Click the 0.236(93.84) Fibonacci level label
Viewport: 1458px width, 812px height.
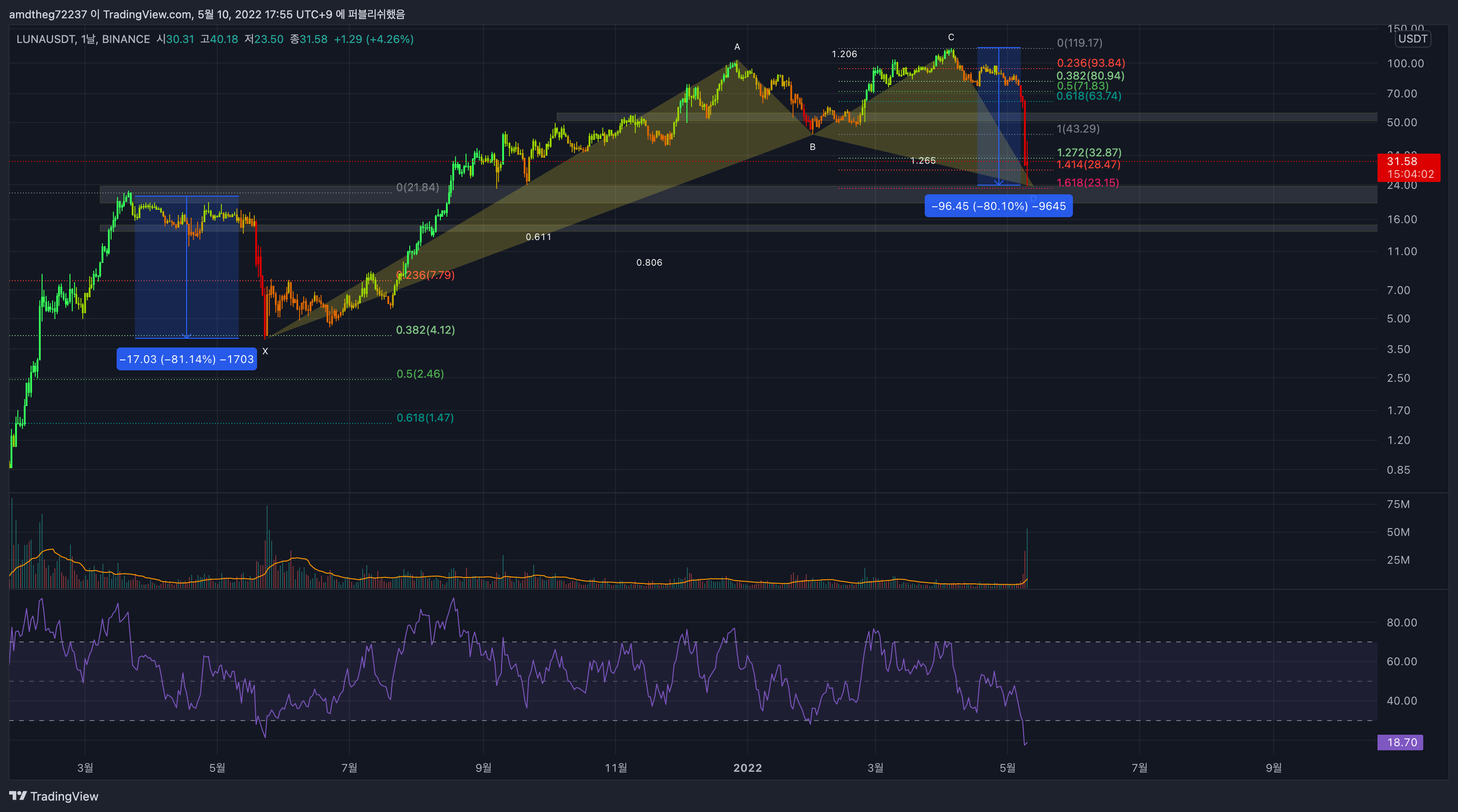(1091, 63)
